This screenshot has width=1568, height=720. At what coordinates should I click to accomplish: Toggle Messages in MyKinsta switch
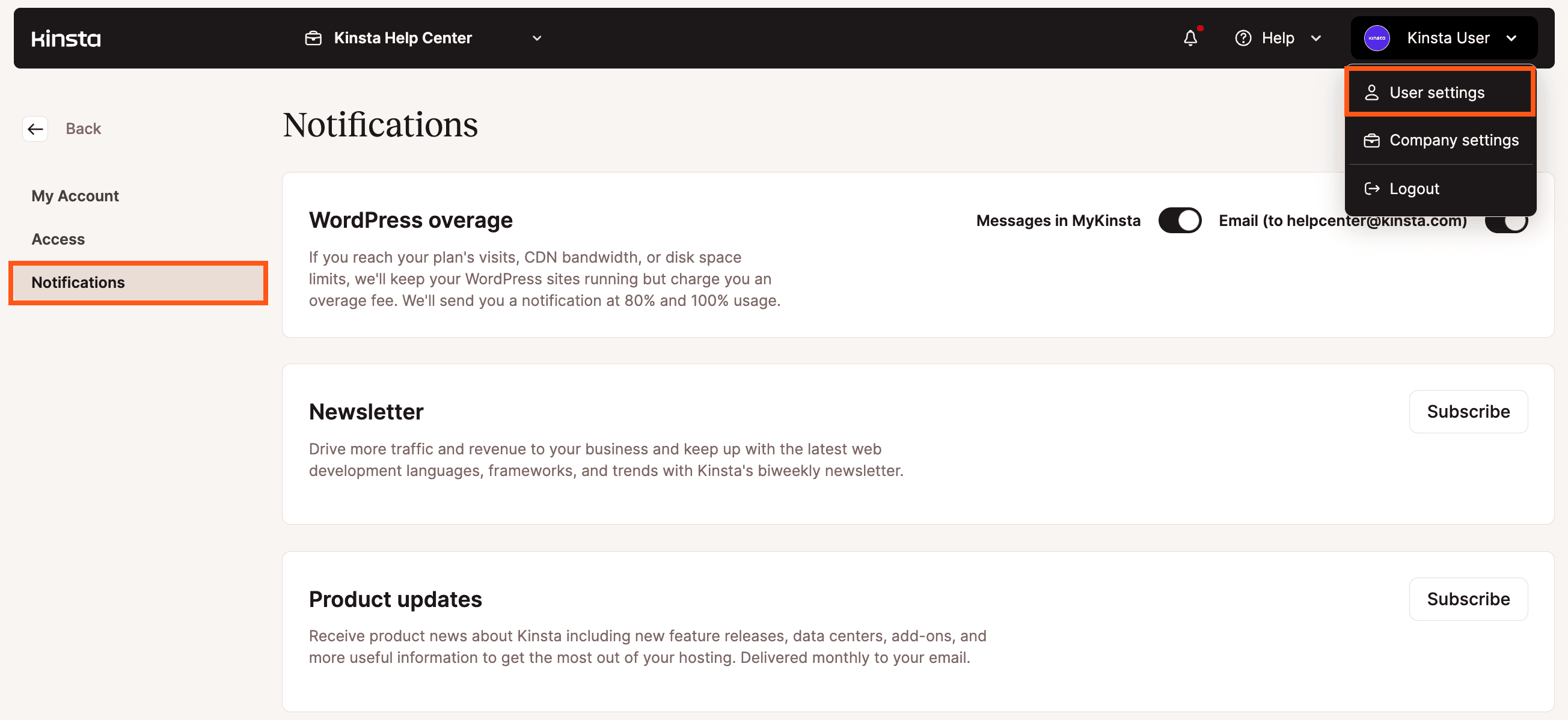pyautogui.click(x=1179, y=221)
